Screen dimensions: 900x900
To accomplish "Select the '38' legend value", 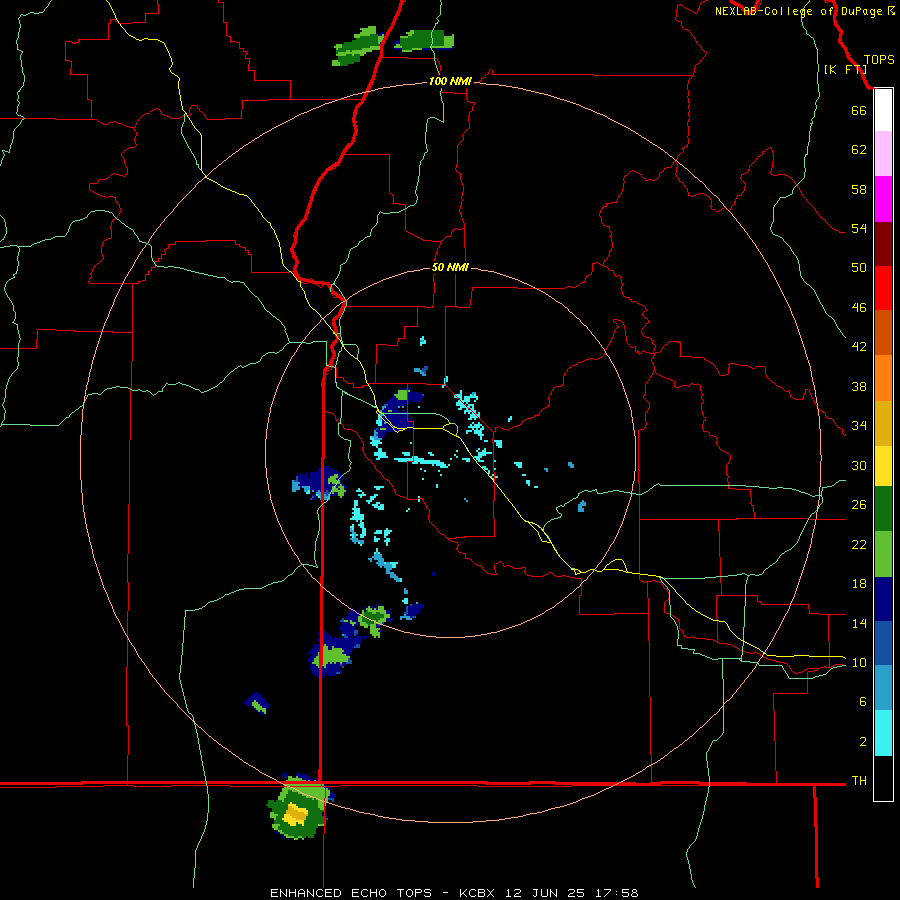I will click(x=859, y=386).
